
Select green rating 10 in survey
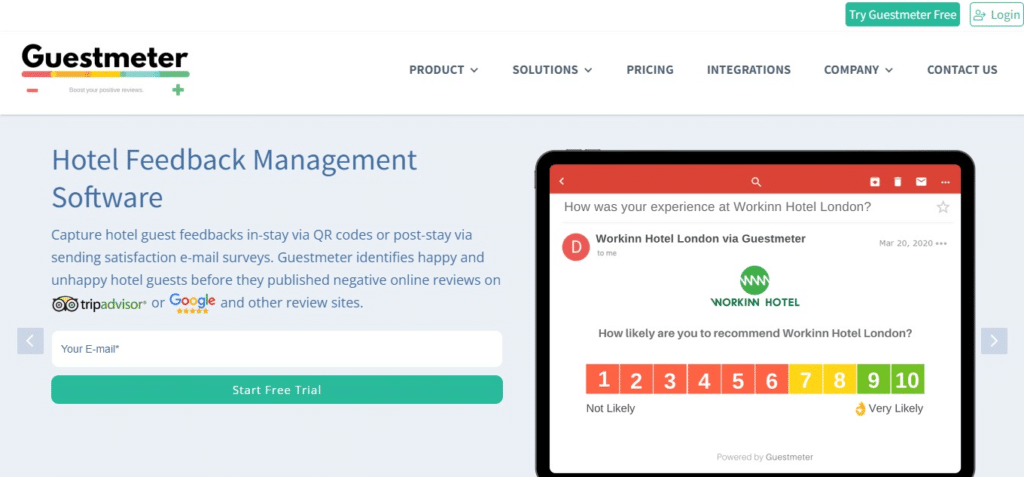coord(908,379)
